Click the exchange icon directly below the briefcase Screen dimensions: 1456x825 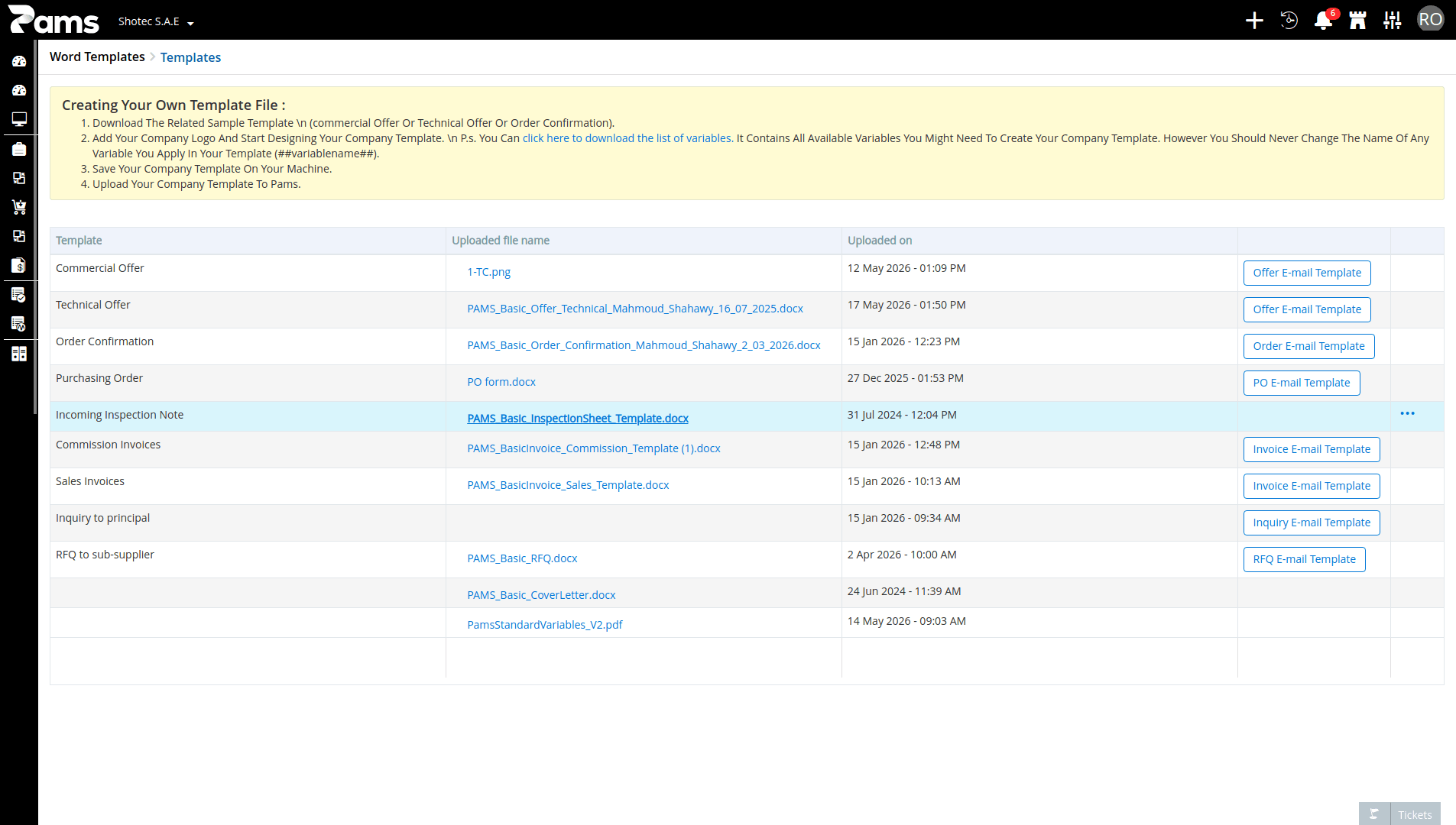pos(19,178)
